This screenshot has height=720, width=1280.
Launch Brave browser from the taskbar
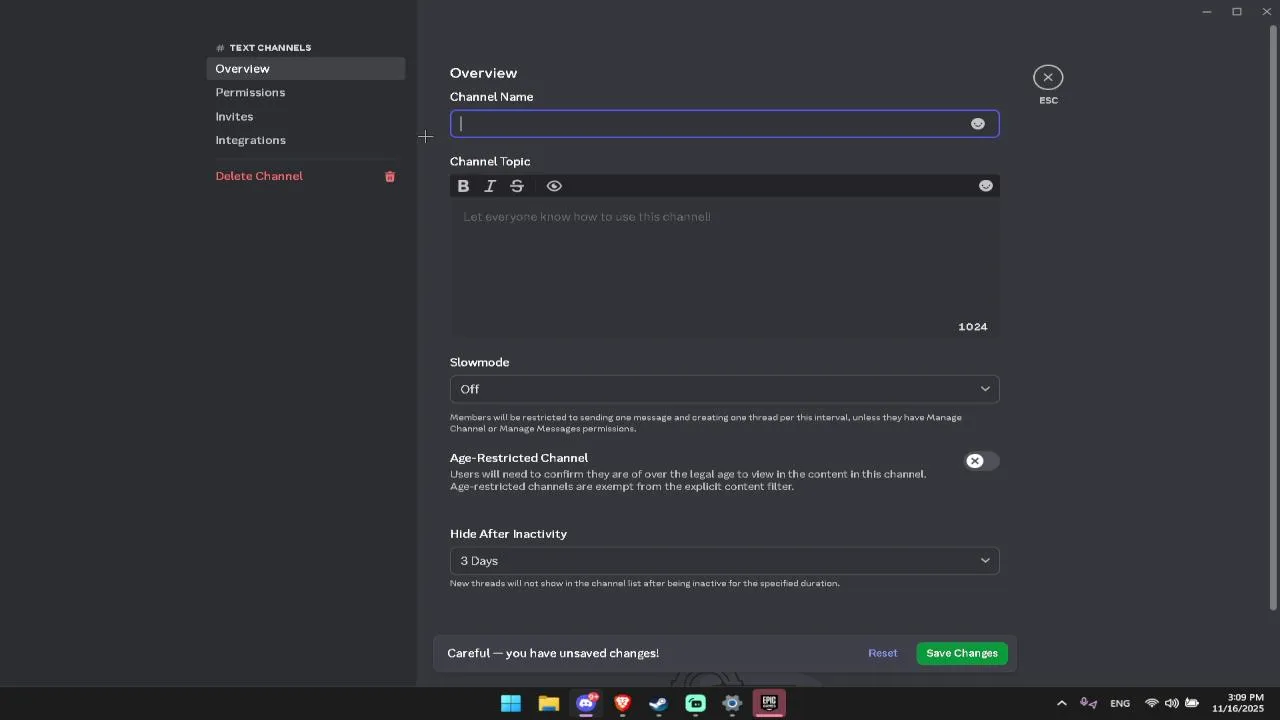[622, 703]
